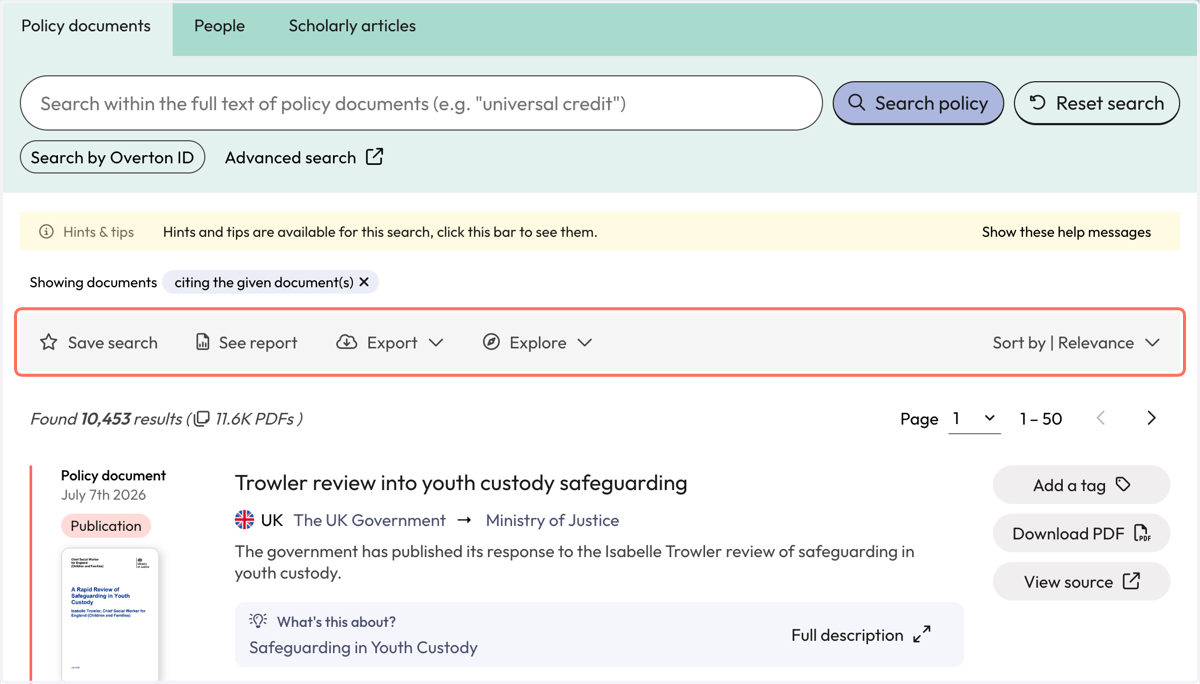Click the expand arrows icon for Full description
Screen dimensions: 1200x684
click(922, 635)
